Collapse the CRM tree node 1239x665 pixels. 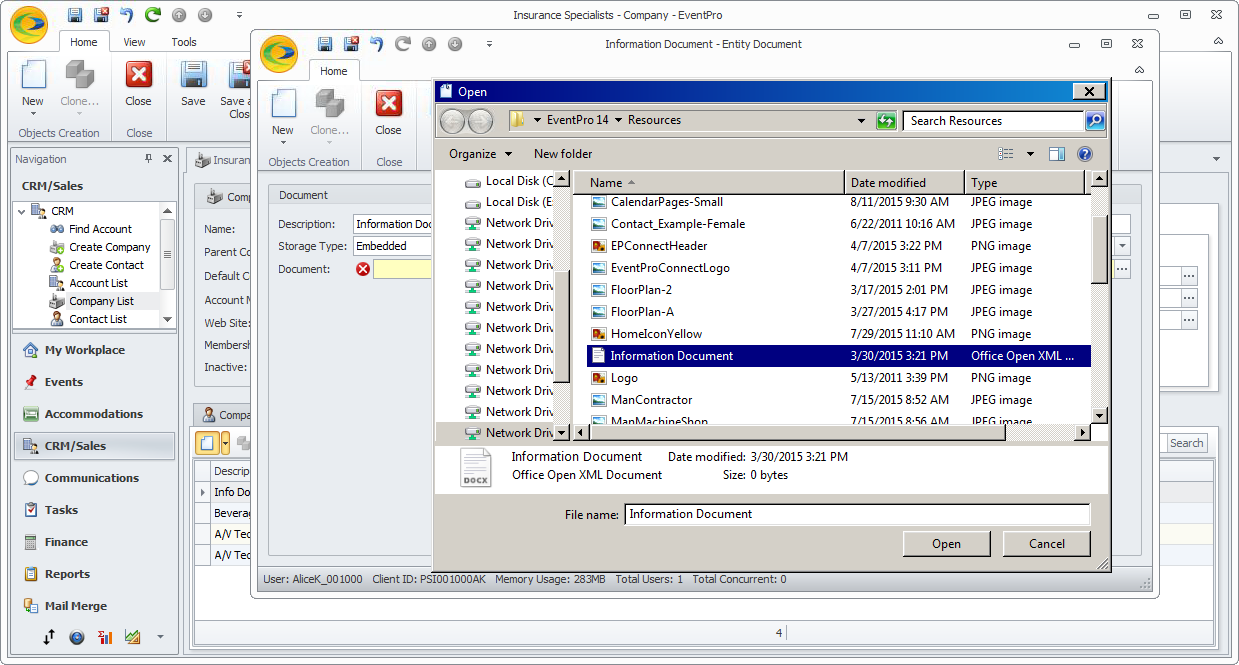point(23,211)
